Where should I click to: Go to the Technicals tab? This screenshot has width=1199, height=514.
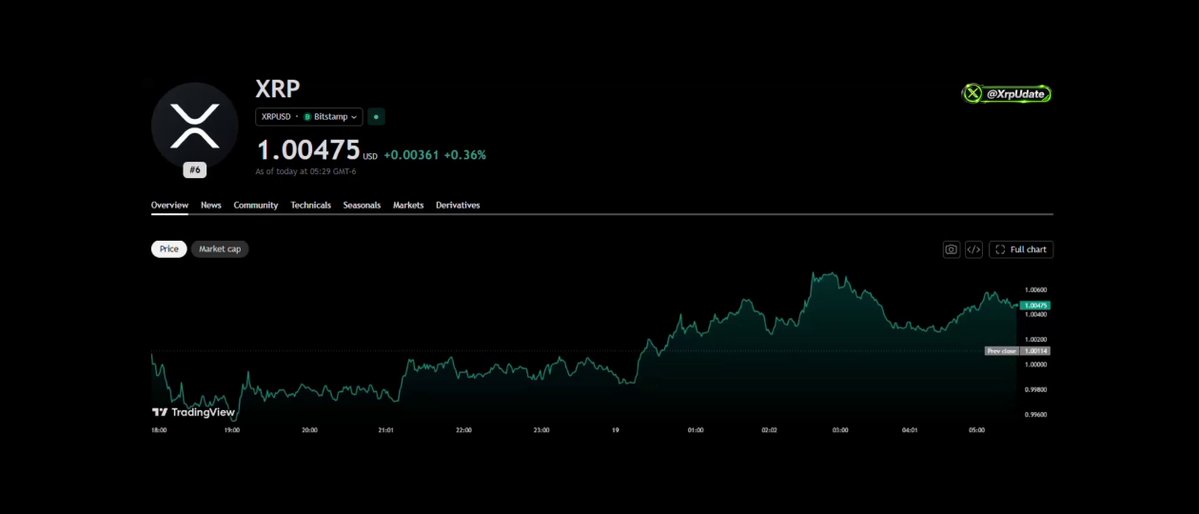point(310,205)
